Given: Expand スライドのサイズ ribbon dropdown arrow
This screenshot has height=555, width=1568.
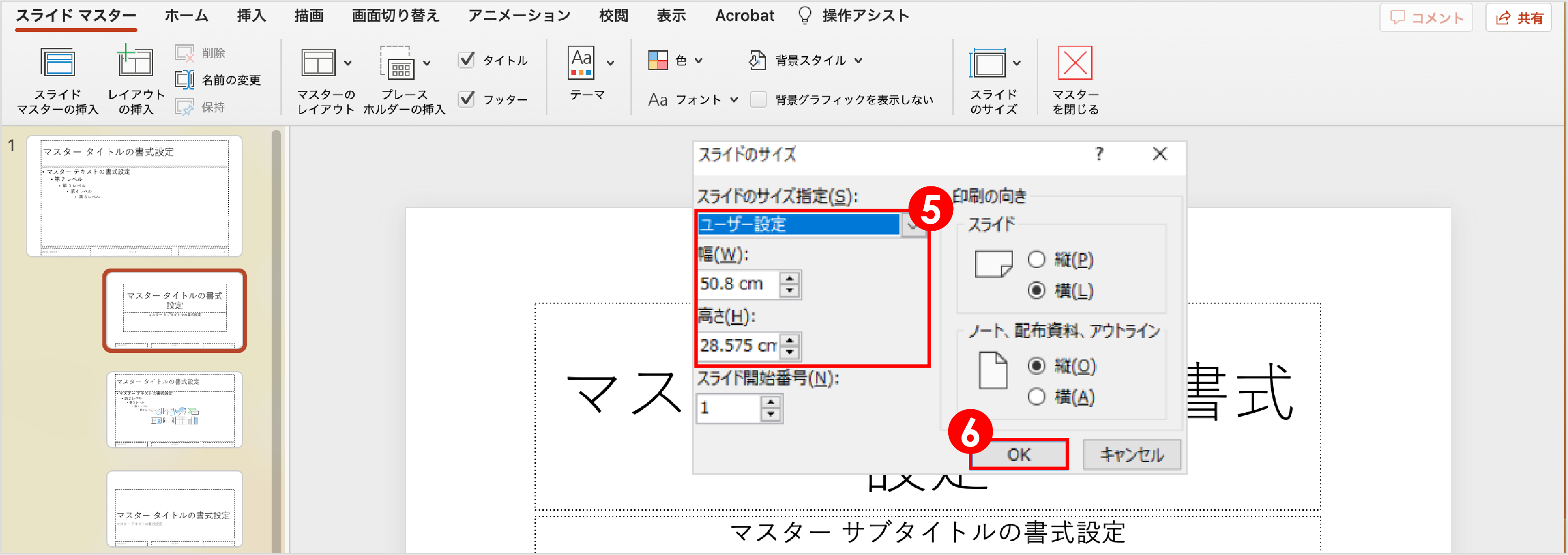Looking at the screenshot, I should point(1016,63).
